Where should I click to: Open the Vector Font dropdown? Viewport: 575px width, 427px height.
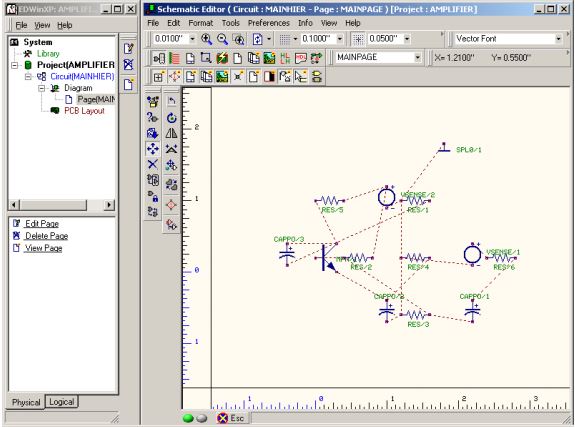point(558,39)
